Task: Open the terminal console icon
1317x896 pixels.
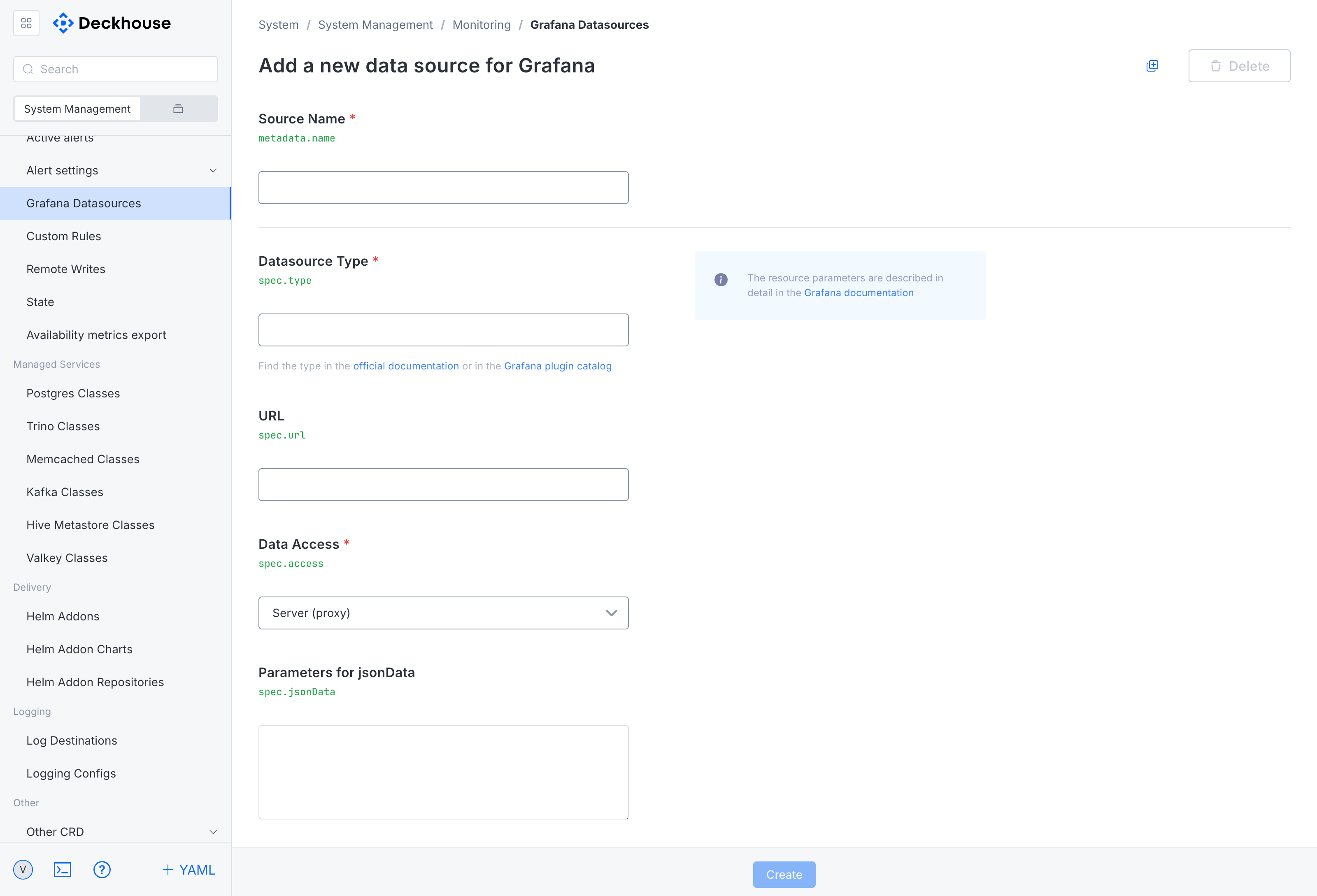Action: click(x=62, y=869)
